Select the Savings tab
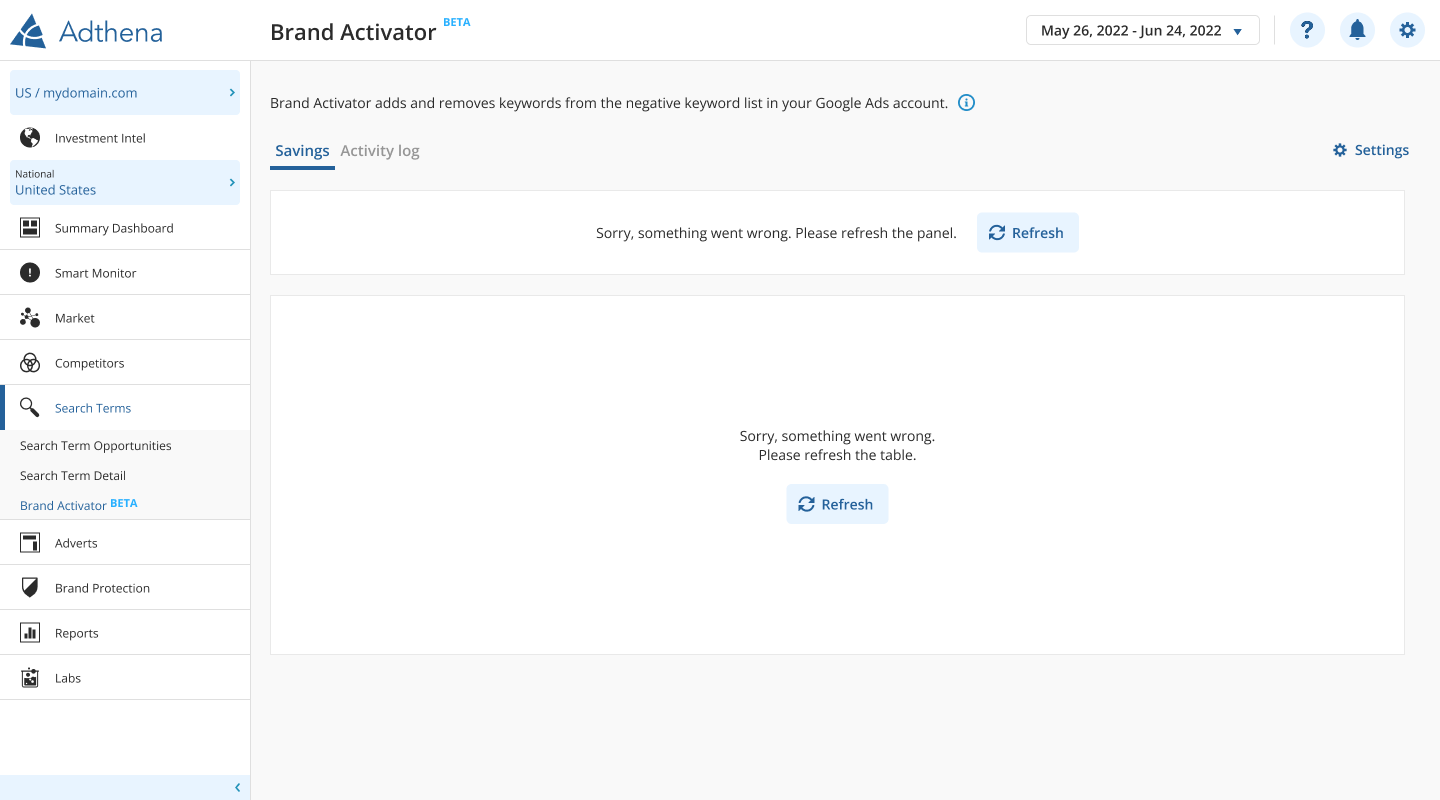 (x=302, y=151)
